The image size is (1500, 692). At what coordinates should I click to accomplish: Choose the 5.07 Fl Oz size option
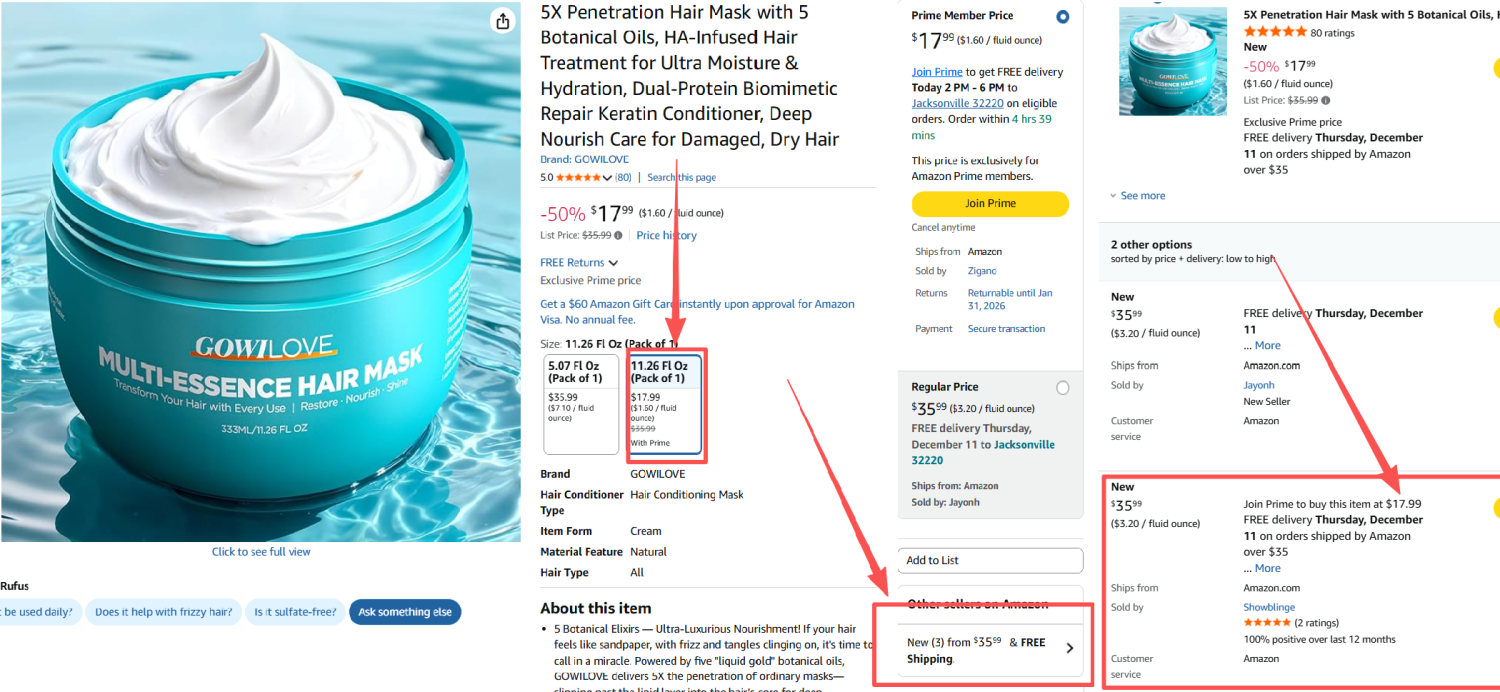tap(581, 404)
